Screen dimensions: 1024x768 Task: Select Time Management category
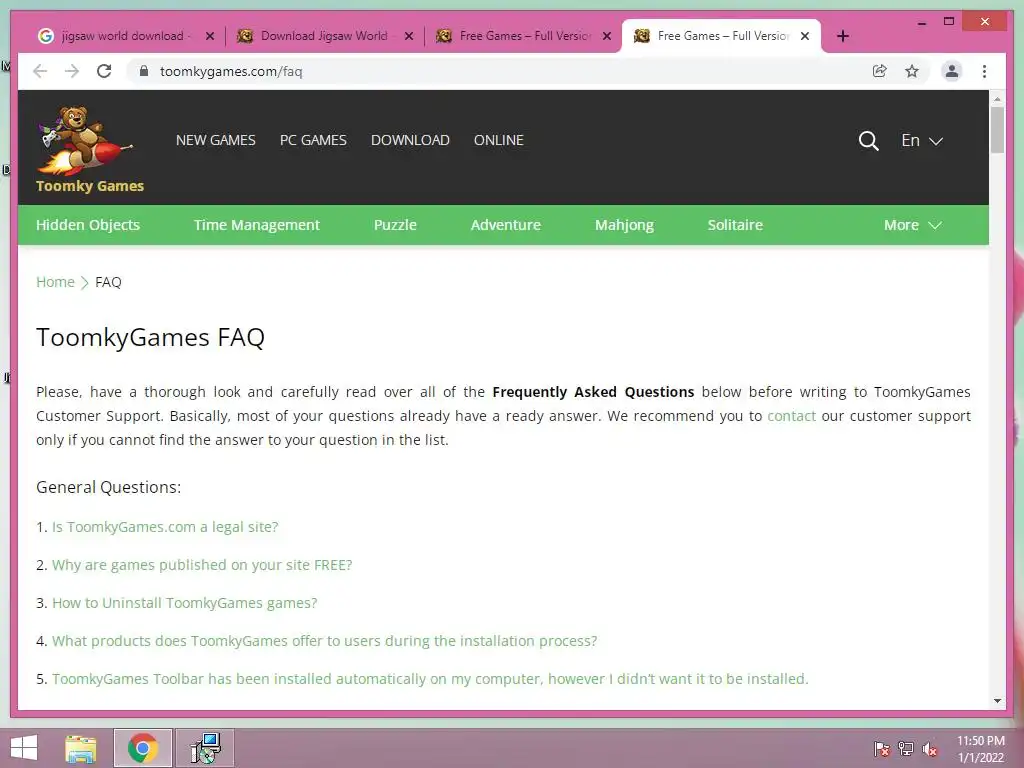pyautogui.click(x=257, y=225)
